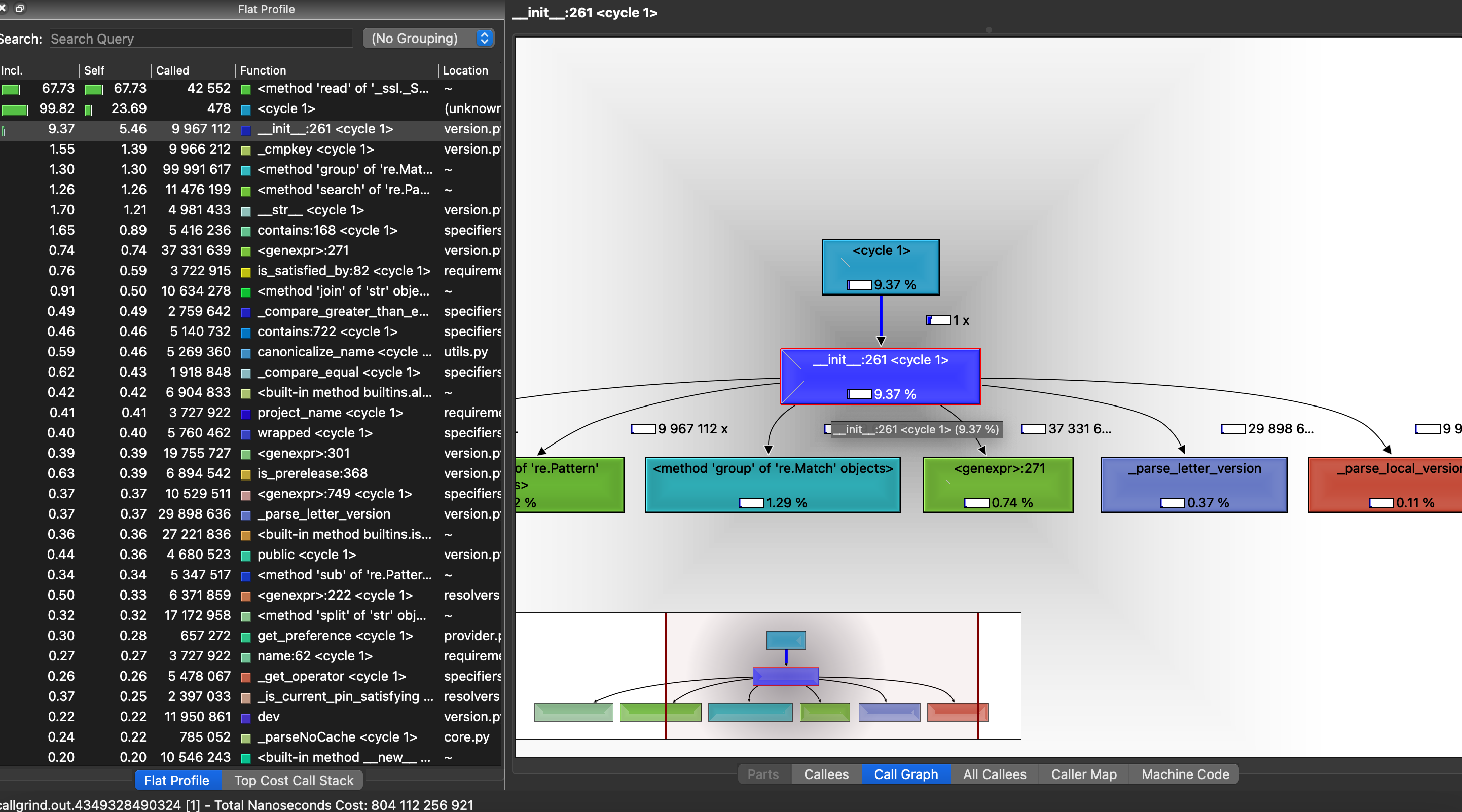The height and width of the screenshot is (812, 1462).
Task: Select <method 'join' of 'str' row
Action: [x=250, y=291]
